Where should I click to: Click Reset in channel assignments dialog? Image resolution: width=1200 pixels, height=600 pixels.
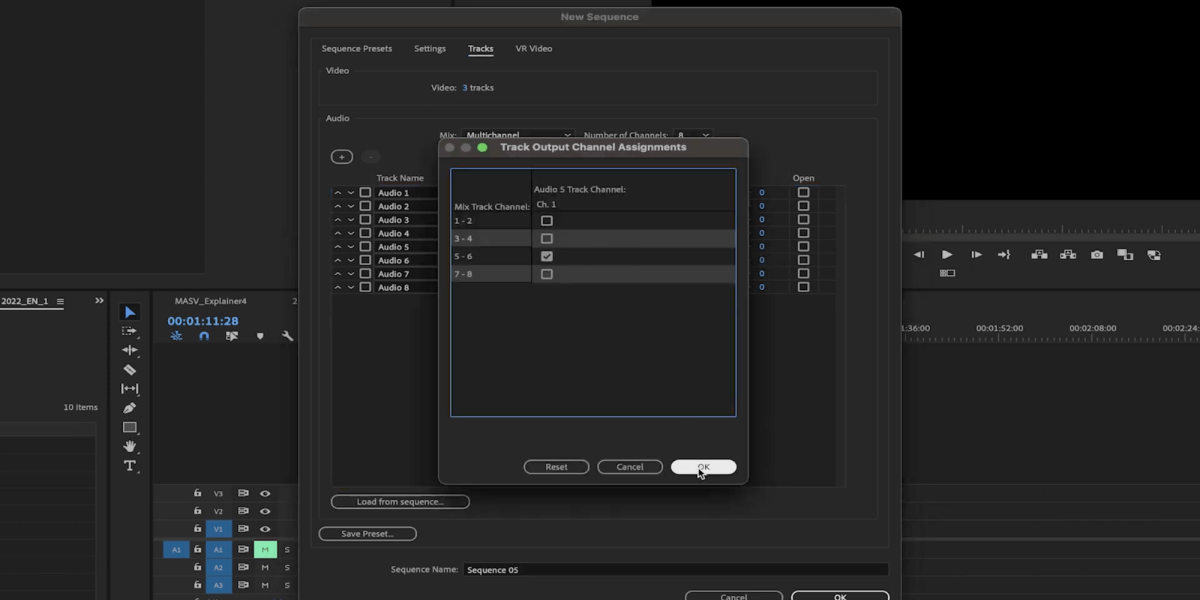556,467
